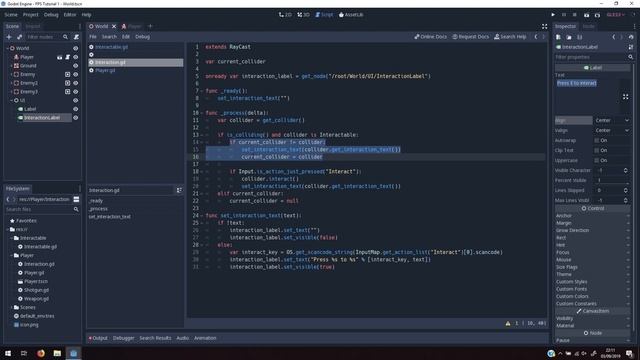Toggle distraction-free mode icon
The width and height of the screenshot is (640, 360).
point(544,27)
